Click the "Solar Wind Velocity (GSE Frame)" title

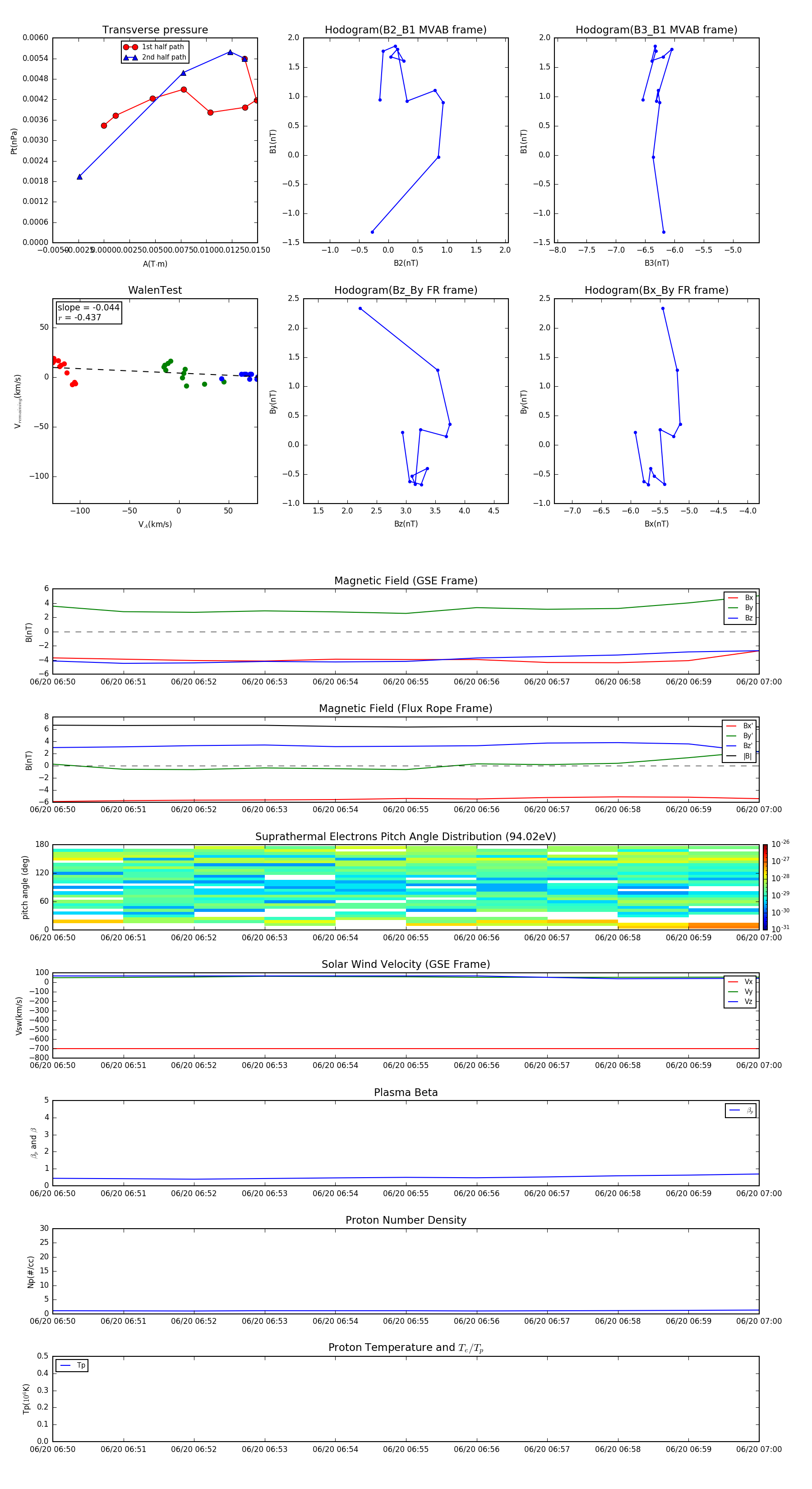pos(406,965)
